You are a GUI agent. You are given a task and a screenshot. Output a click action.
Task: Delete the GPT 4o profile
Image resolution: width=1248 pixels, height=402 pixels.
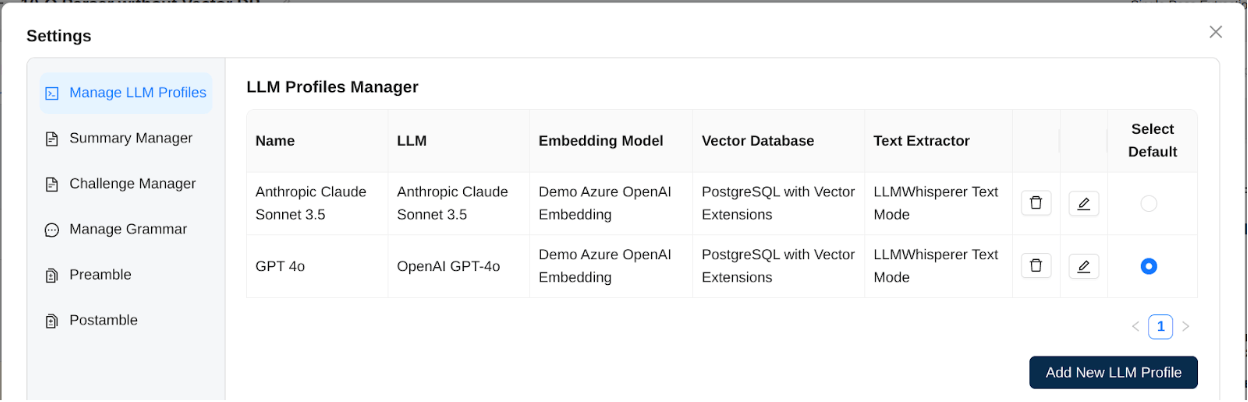point(1036,265)
